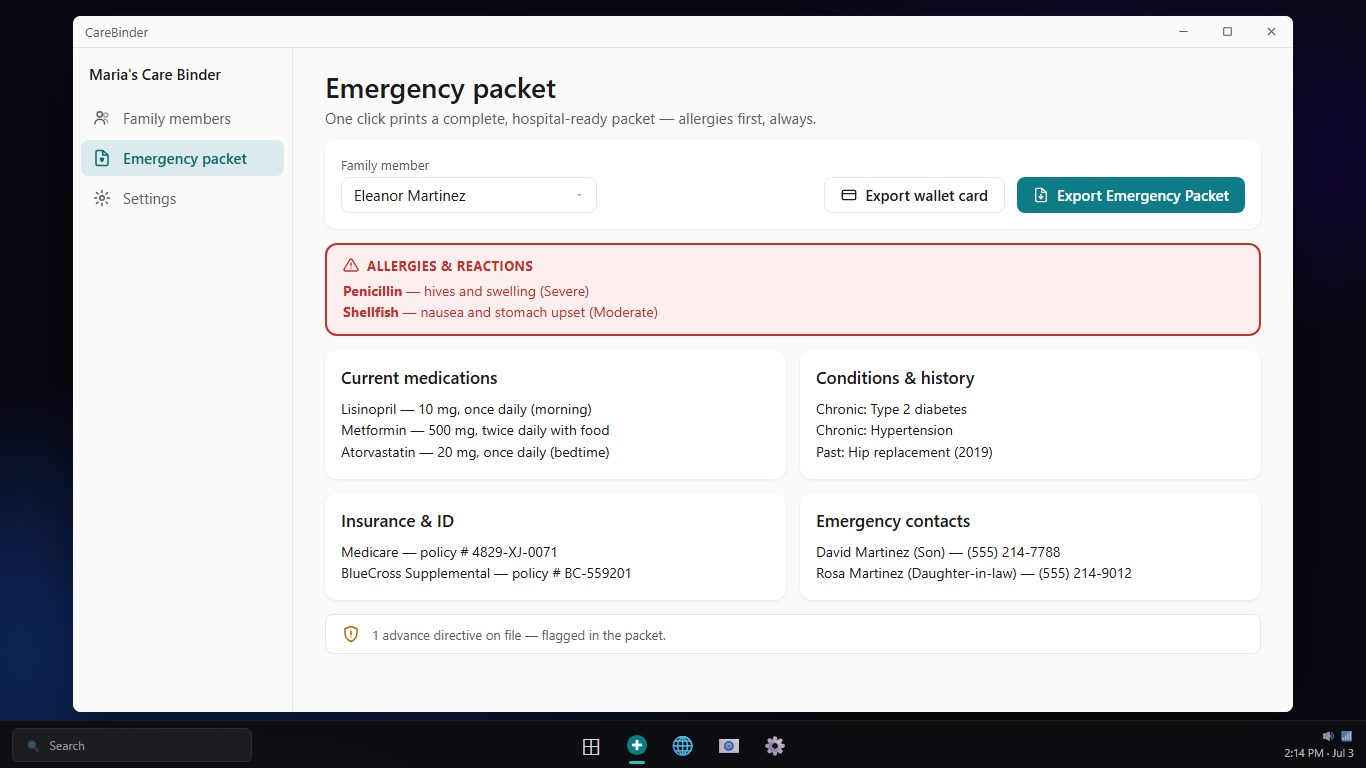Open Family members in the sidebar
1366x768 pixels.
[182, 118]
